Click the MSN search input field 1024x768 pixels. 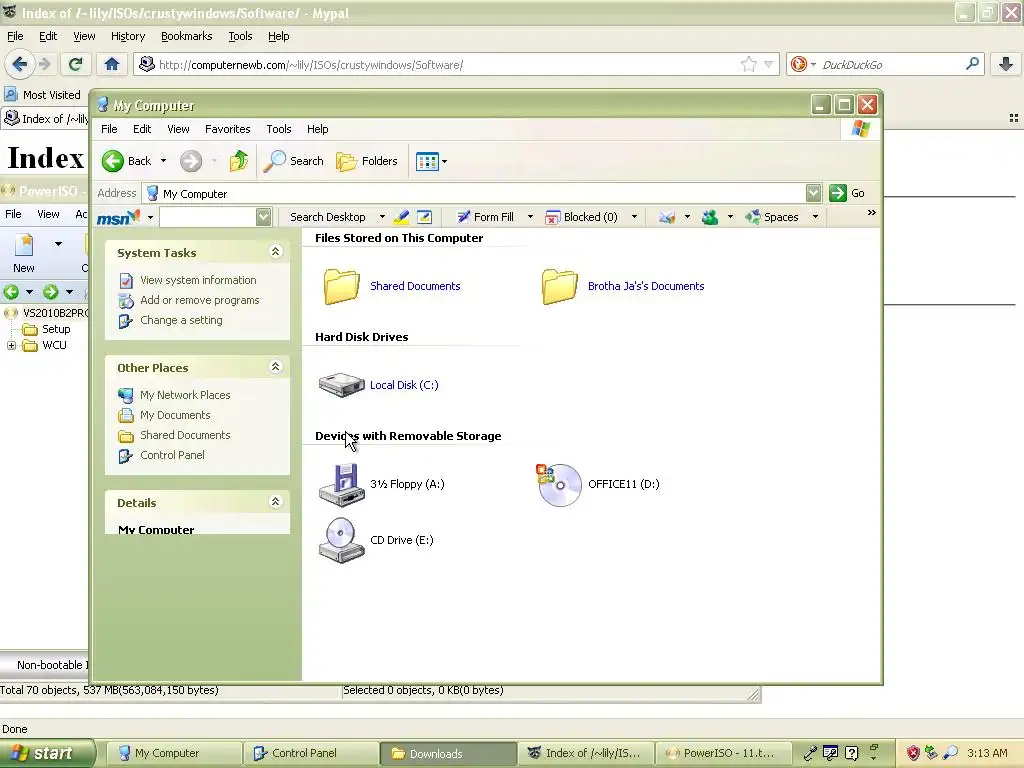207,217
